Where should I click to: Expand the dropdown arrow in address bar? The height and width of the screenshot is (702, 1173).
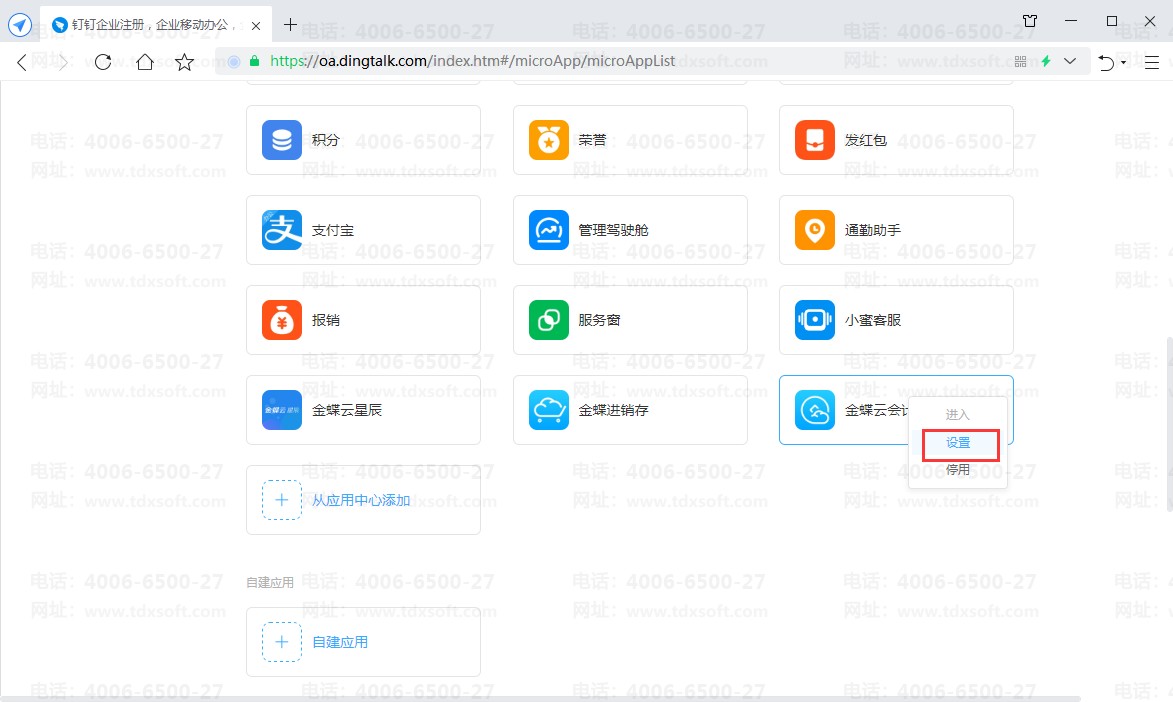point(1070,62)
